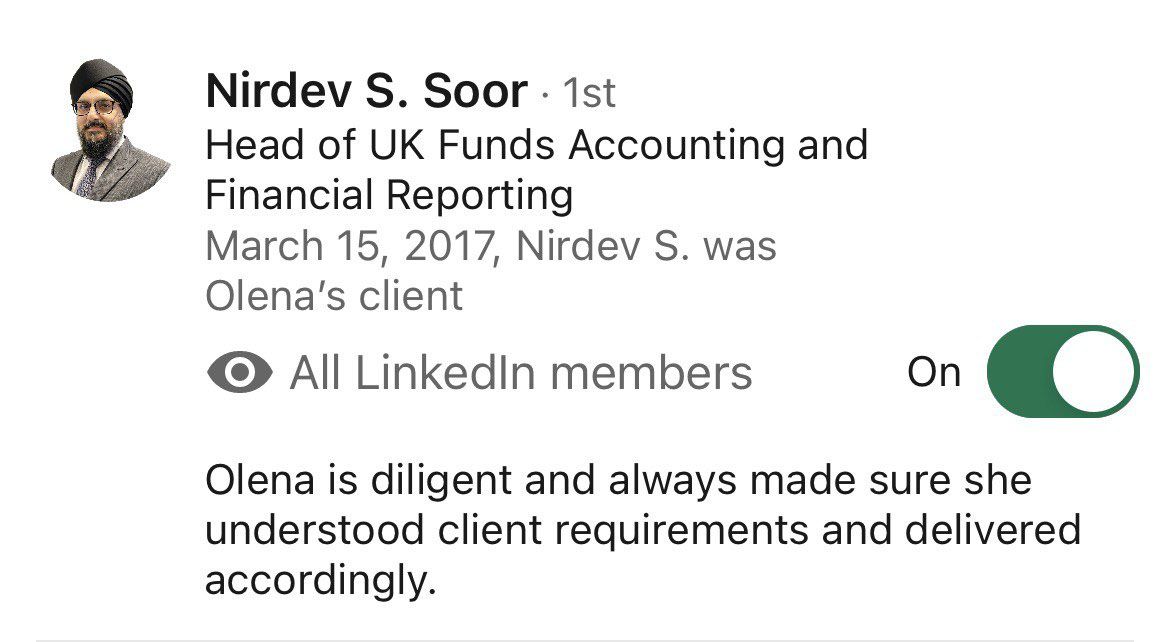Click 'Nirdev S. was' in the relationship line
Viewport: 1170px width, 642px height.
click(x=646, y=246)
